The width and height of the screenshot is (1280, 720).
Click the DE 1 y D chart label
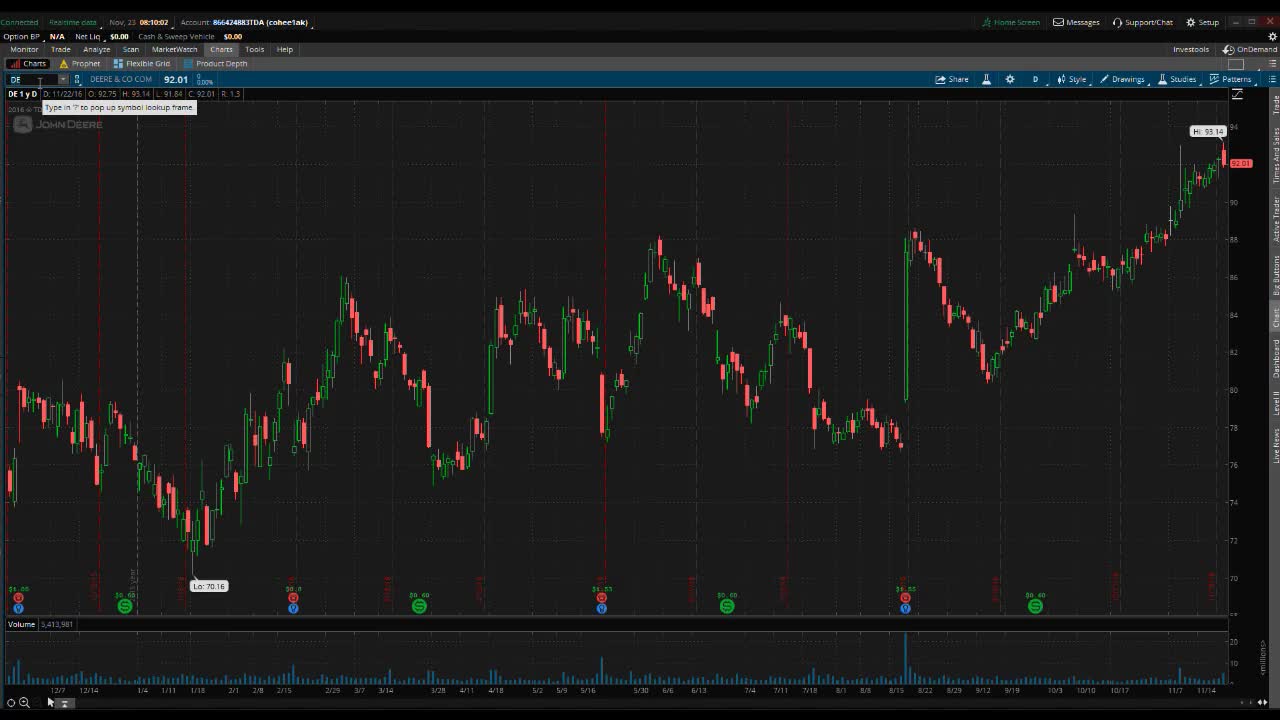pyautogui.click(x=23, y=94)
